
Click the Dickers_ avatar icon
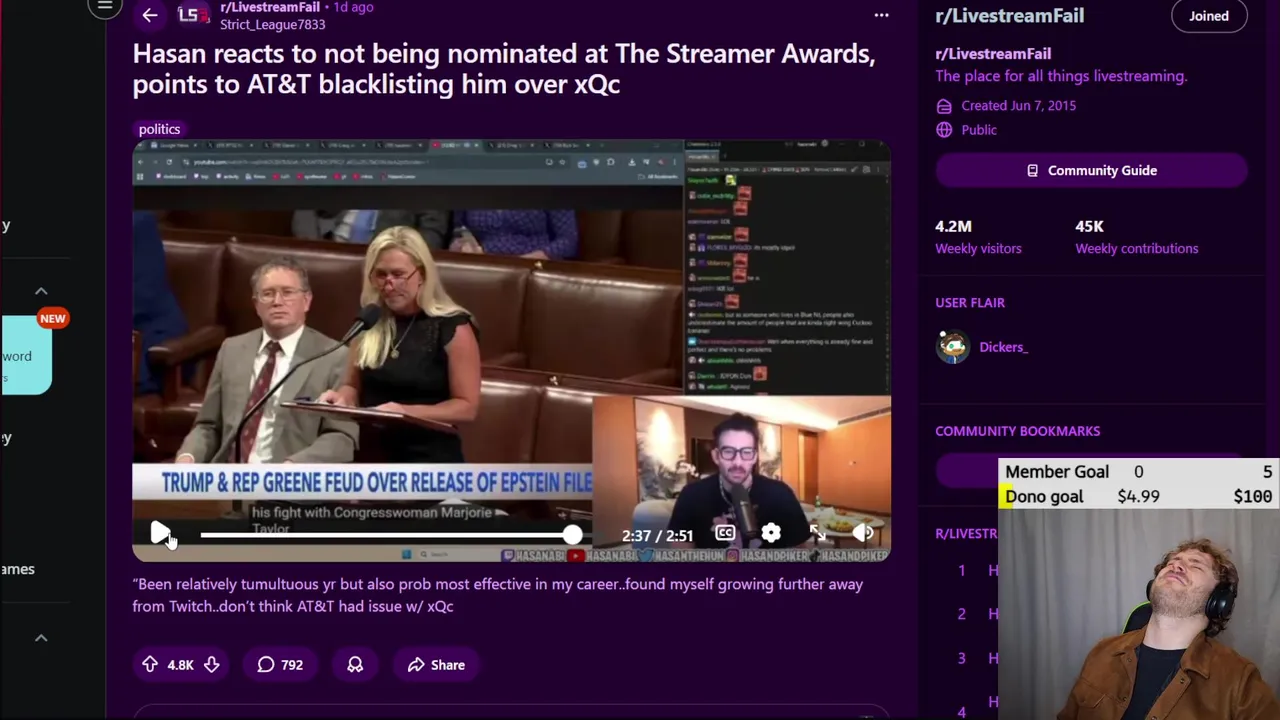953,346
